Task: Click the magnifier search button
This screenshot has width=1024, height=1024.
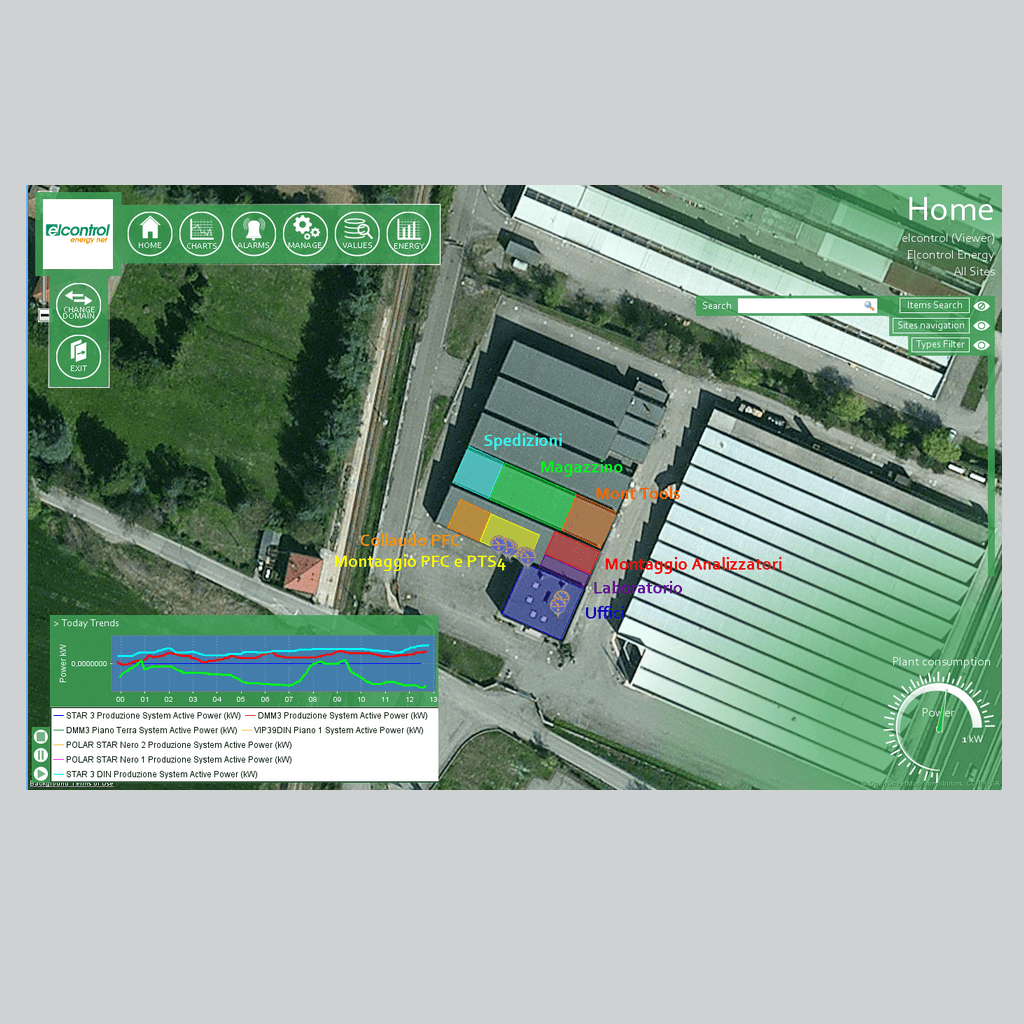Action: pos(869,306)
